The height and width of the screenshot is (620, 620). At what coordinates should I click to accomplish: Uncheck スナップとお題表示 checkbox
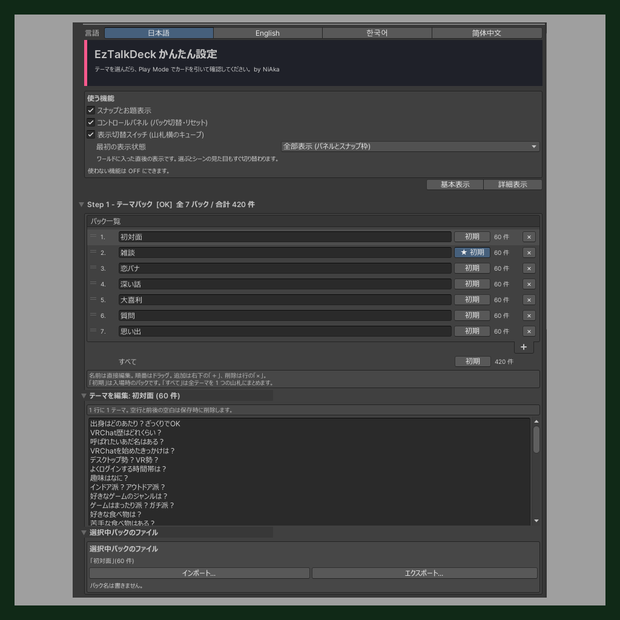click(x=91, y=110)
